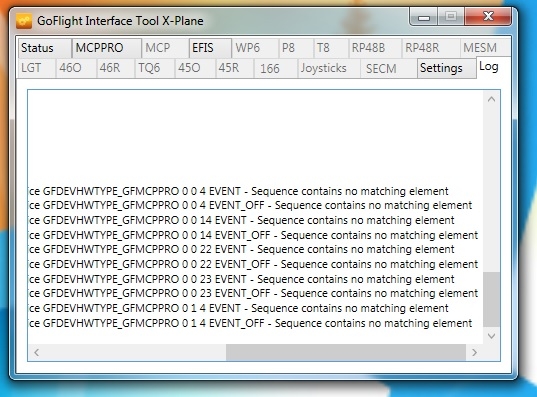Click the horizontal scroll left arrow
This screenshot has height=397, width=537.
pos(37,352)
